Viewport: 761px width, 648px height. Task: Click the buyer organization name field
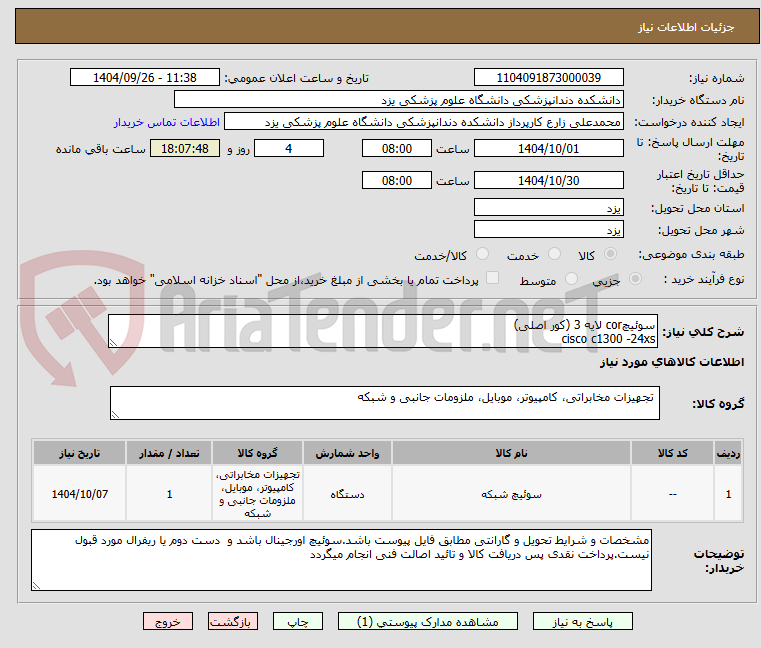coord(399,100)
